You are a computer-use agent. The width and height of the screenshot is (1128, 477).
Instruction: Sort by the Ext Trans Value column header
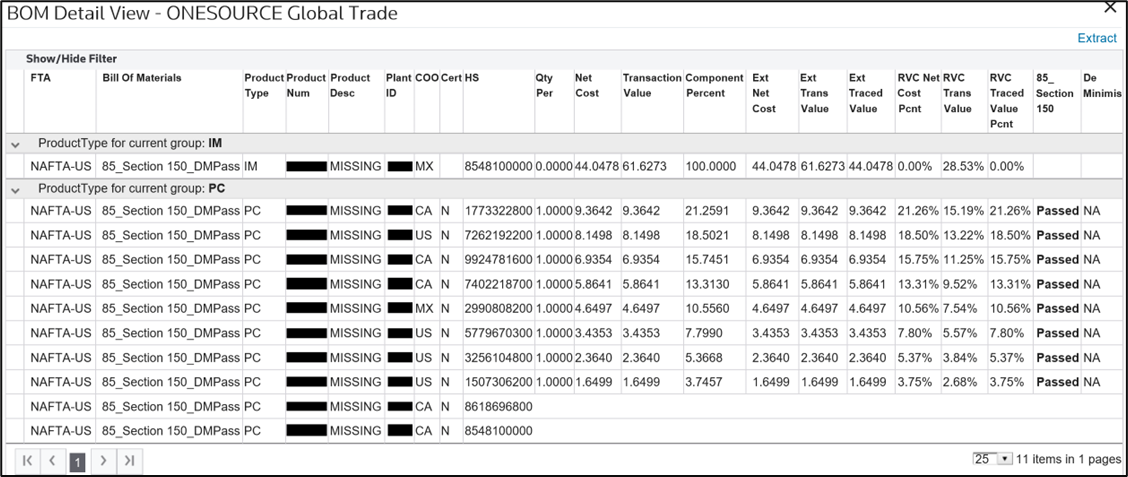tap(814, 94)
